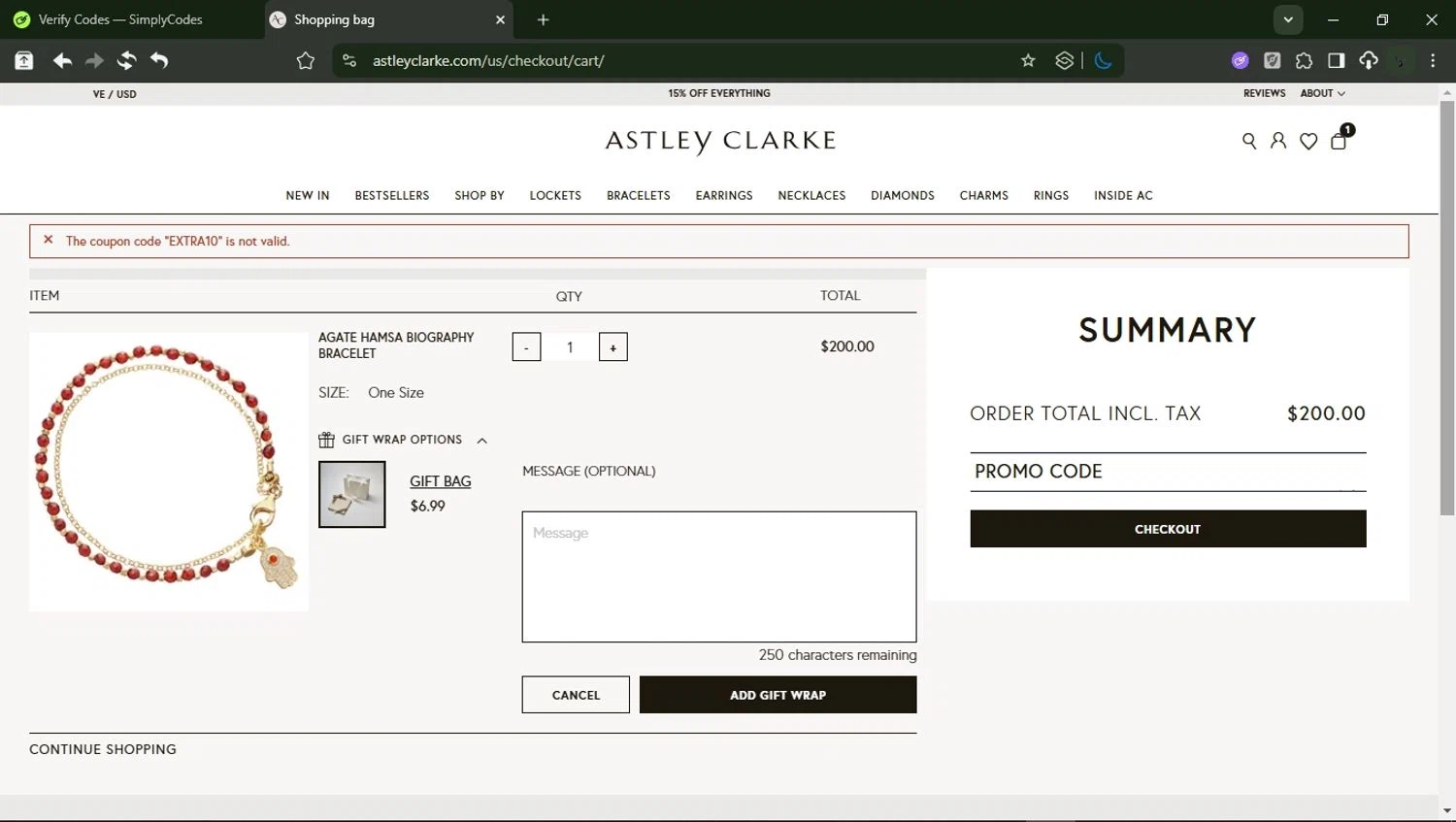Click the Checkout button
This screenshot has width=1456, height=822.
1168,529
